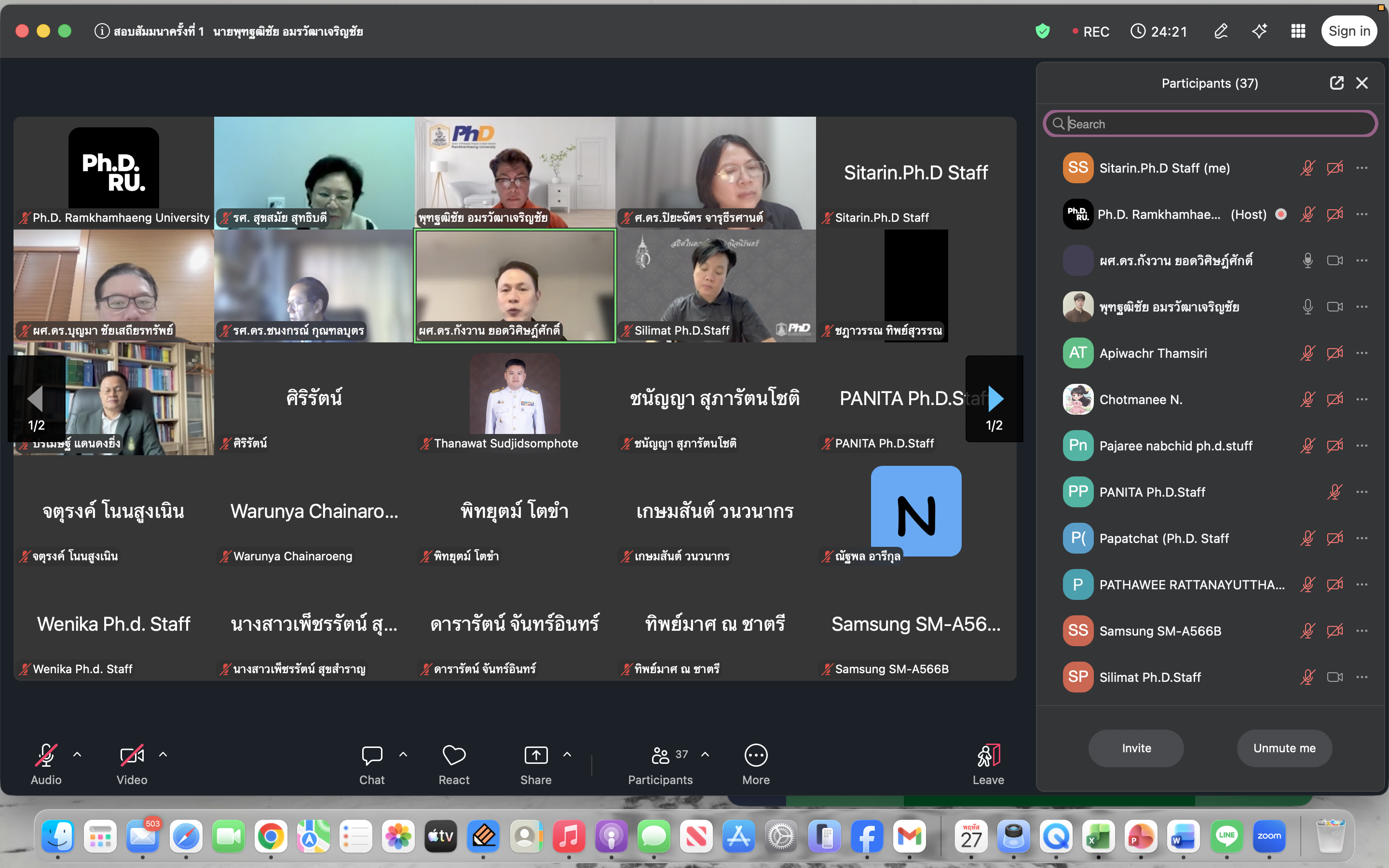Viewport: 1389px width, 868px height.
Task: Click the SS avatar of Sitarin.Ph.D Staff
Action: [1078, 168]
